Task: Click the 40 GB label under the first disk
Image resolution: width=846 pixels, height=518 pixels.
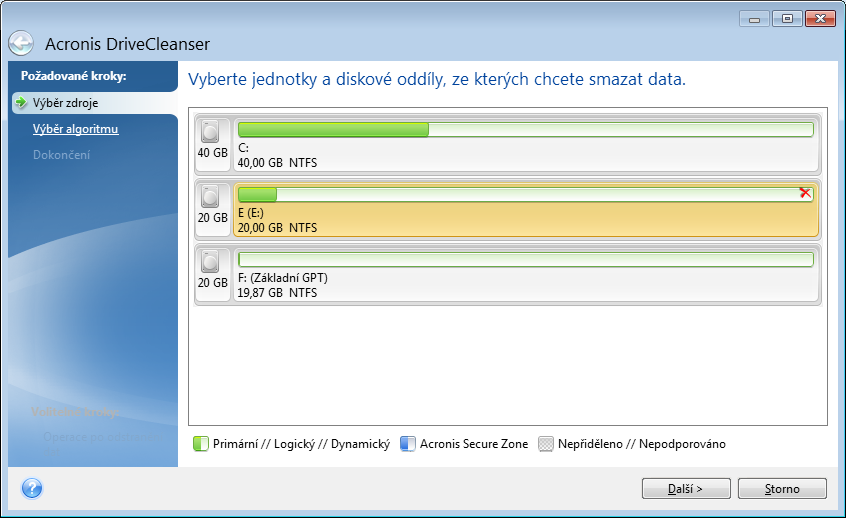Action: click(x=213, y=153)
